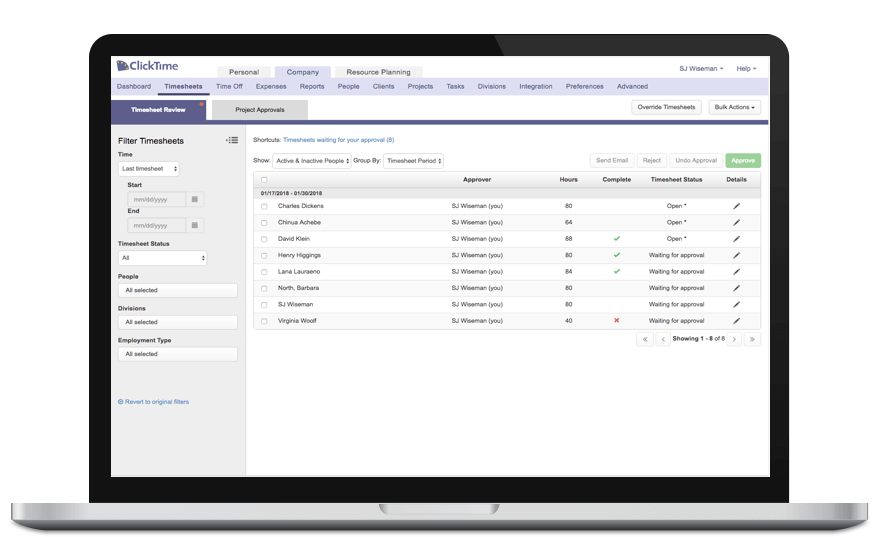Image resolution: width=879 pixels, height=537 pixels.
Task: Open Timesheets waiting for your approval link
Action: click(338, 140)
